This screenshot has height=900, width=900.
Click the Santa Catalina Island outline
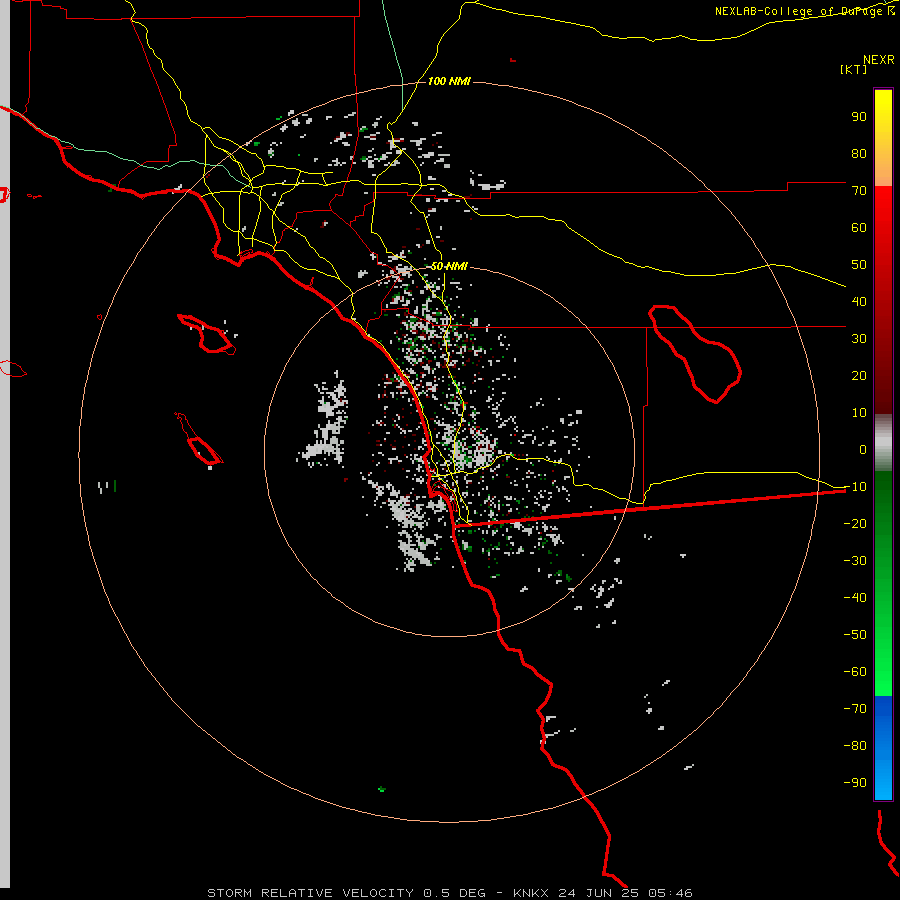(205, 333)
